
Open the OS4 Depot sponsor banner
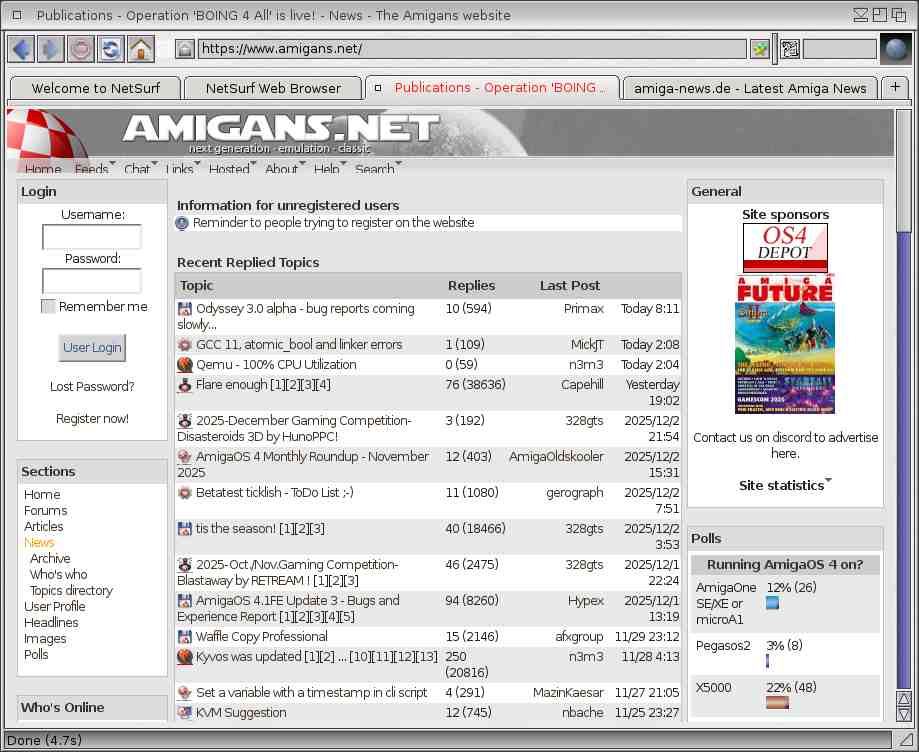coord(785,247)
